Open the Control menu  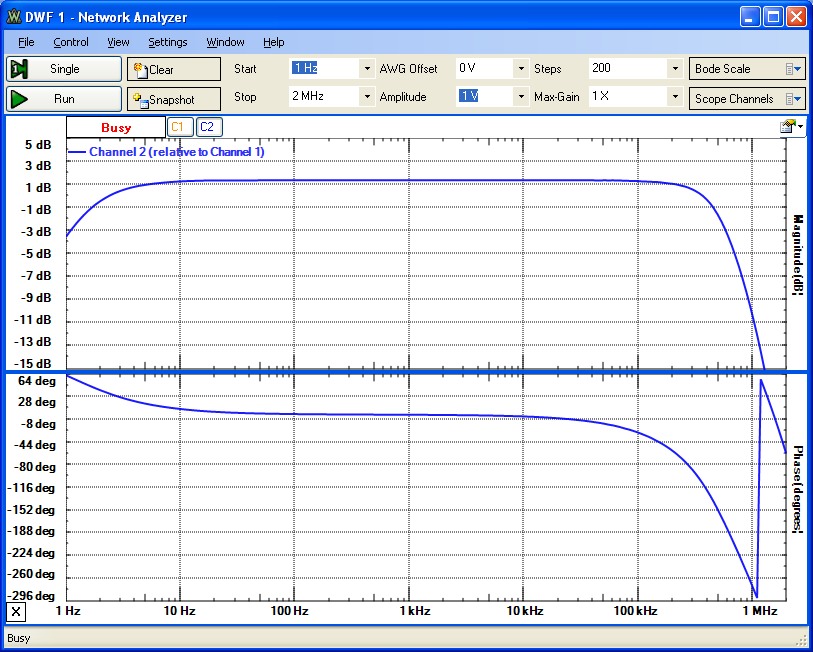tap(71, 42)
